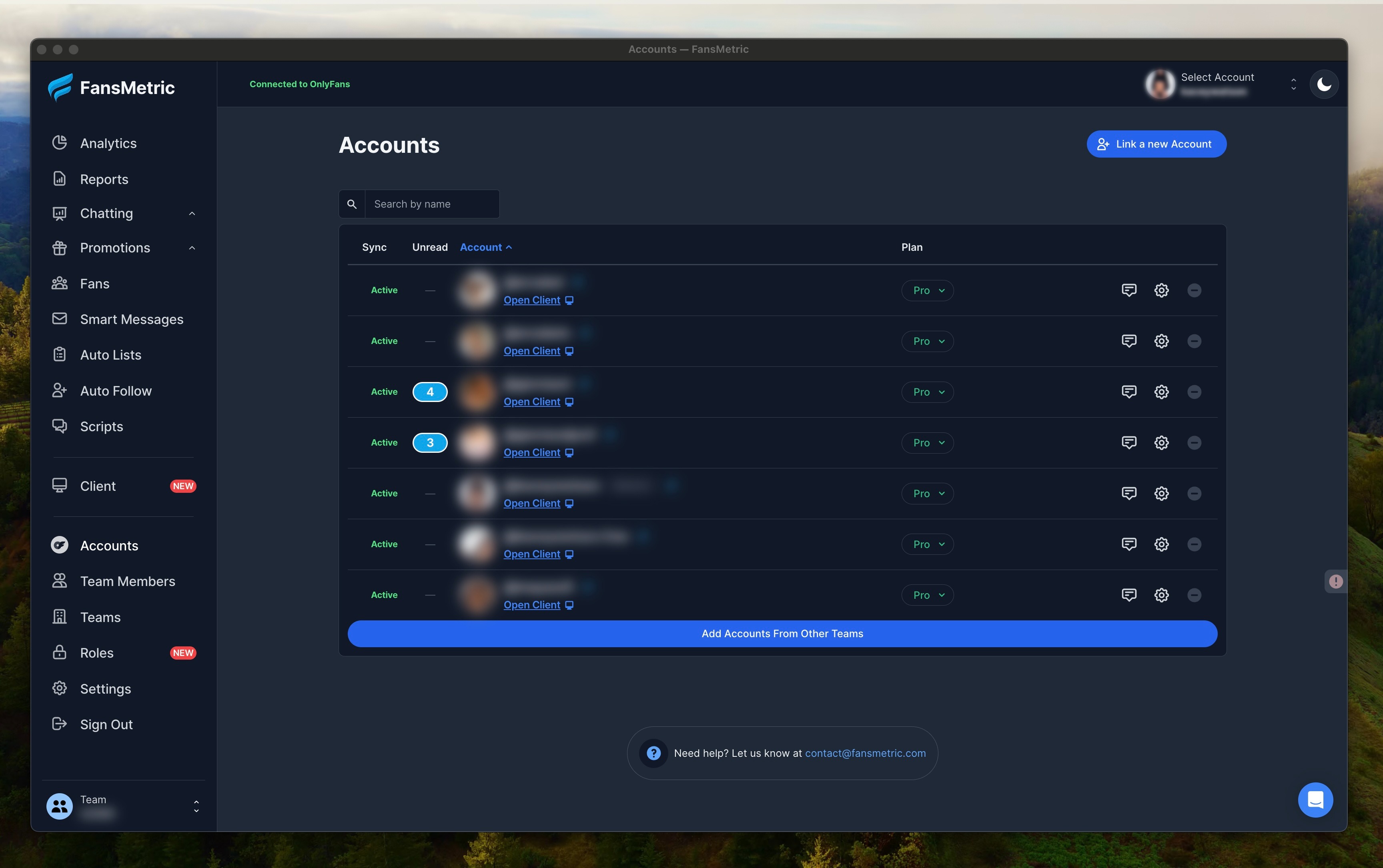The height and width of the screenshot is (868, 1383).
Task: Open the Analytics page
Action: pyautogui.click(x=108, y=143)
